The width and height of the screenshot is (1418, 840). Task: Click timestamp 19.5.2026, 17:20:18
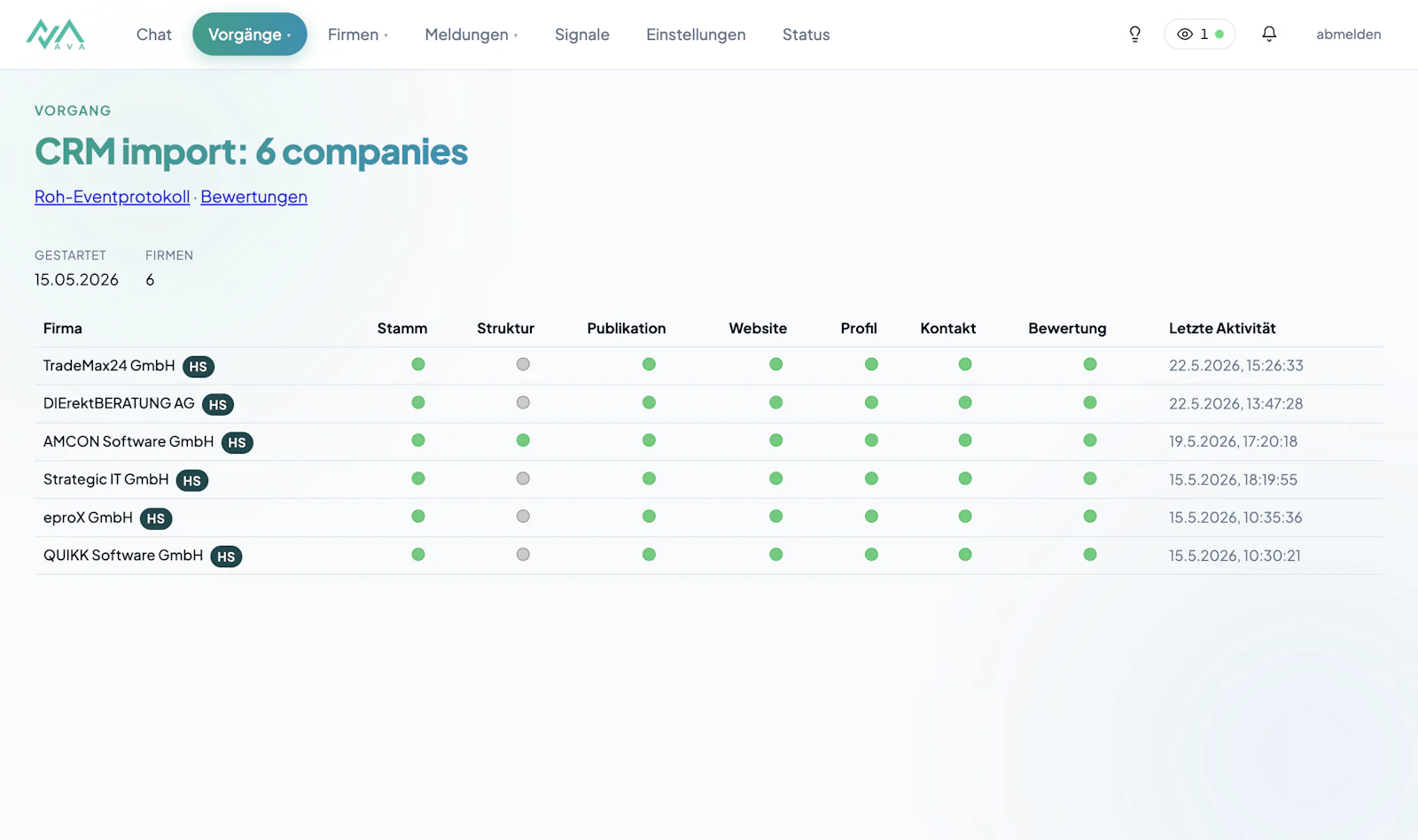[1233, 441]
